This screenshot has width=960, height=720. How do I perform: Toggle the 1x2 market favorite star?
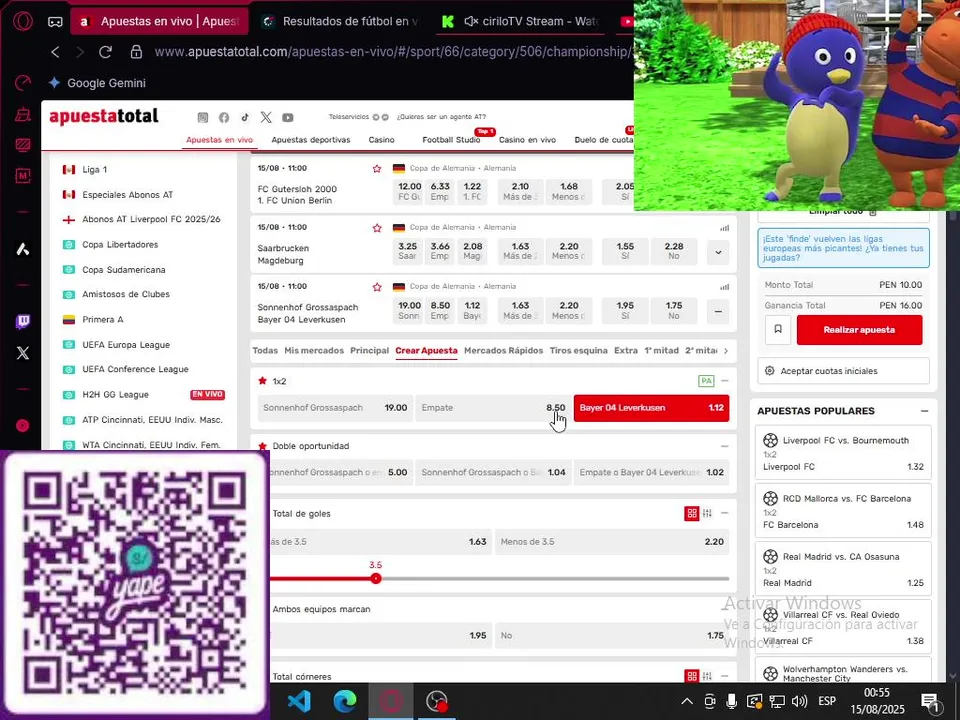click(x=263, y=381)
